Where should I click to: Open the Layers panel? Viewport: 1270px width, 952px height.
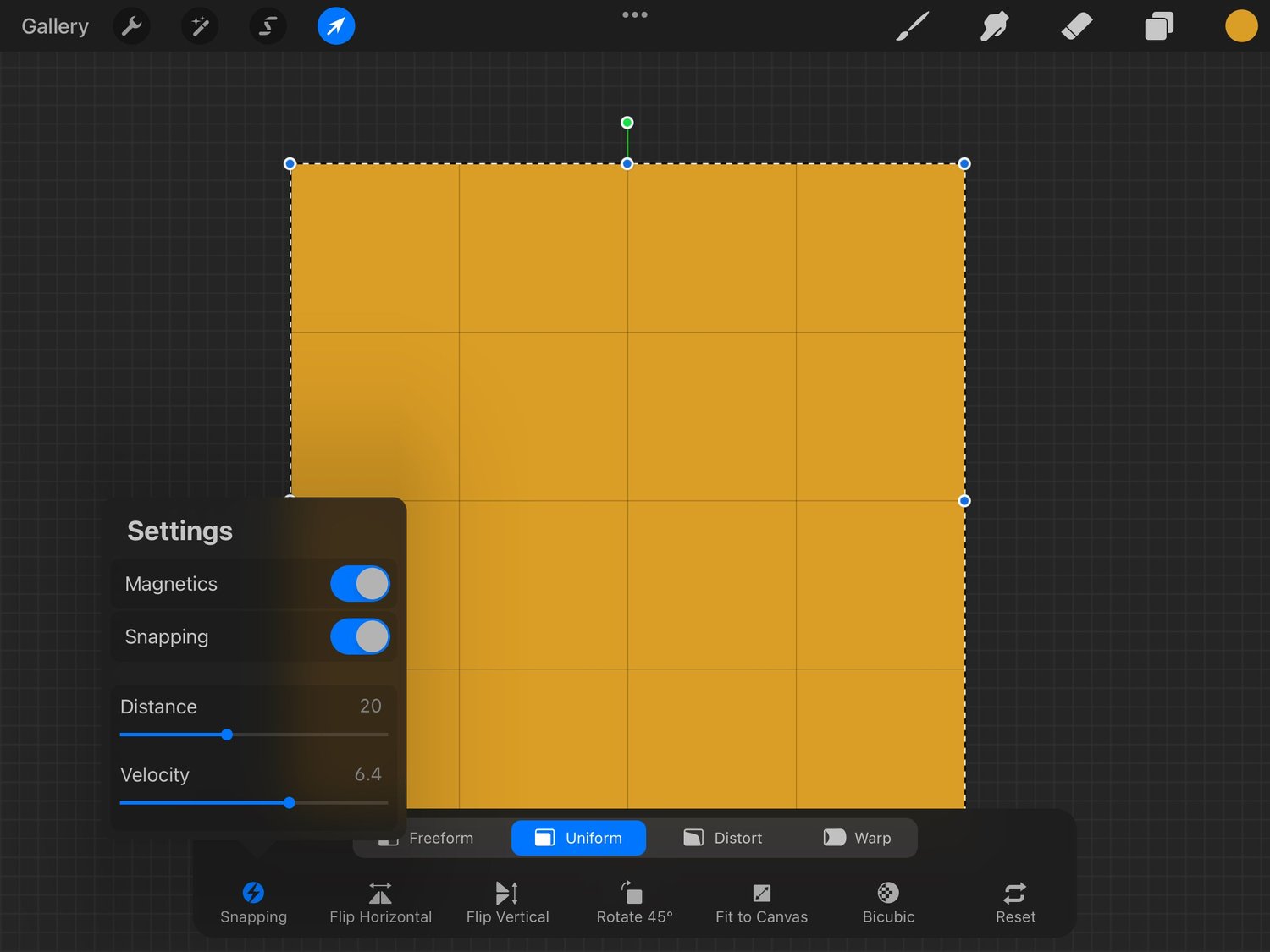coord(1158,25)
